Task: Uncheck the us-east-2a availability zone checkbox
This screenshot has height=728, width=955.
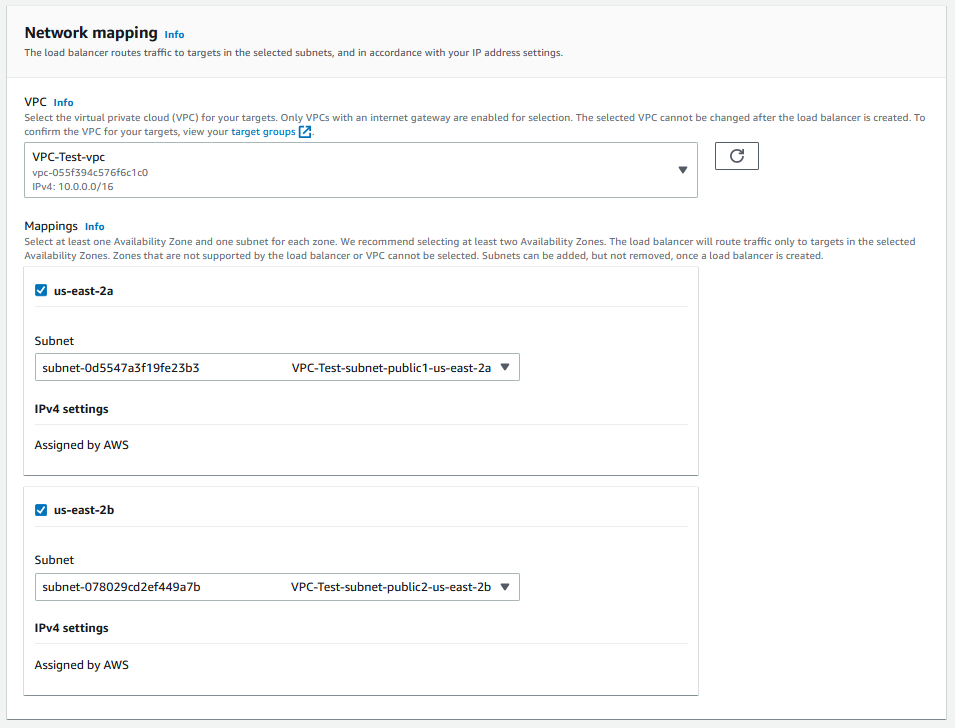Action: [41, 291]
